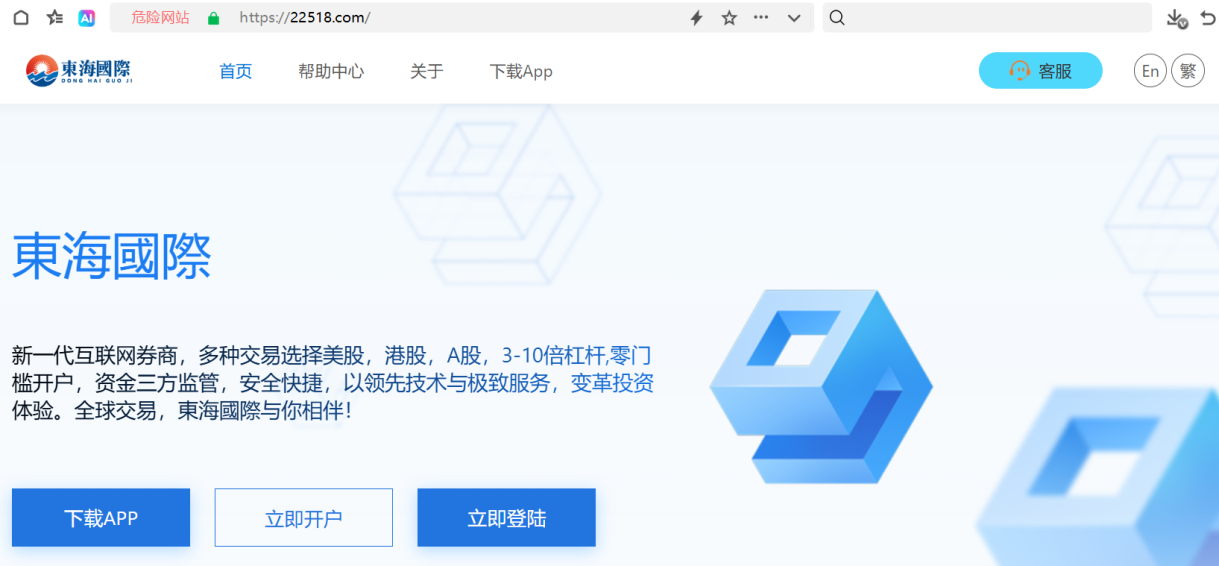Bookmark this page with the star icon
Screen dimensions: 1219x566
pyautogui.click(x=729, y=18)
